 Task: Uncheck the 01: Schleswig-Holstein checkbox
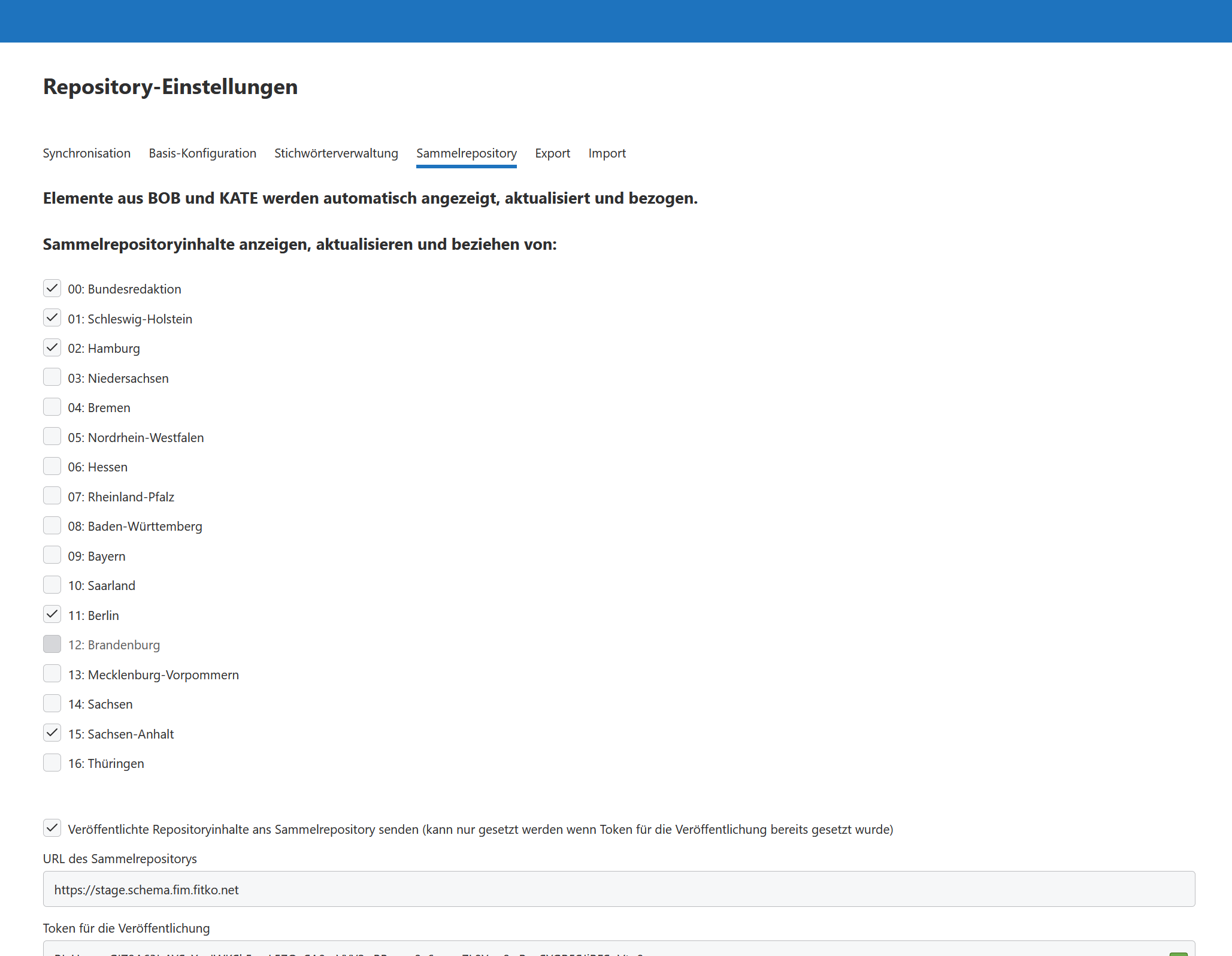(x=52, y=318)
